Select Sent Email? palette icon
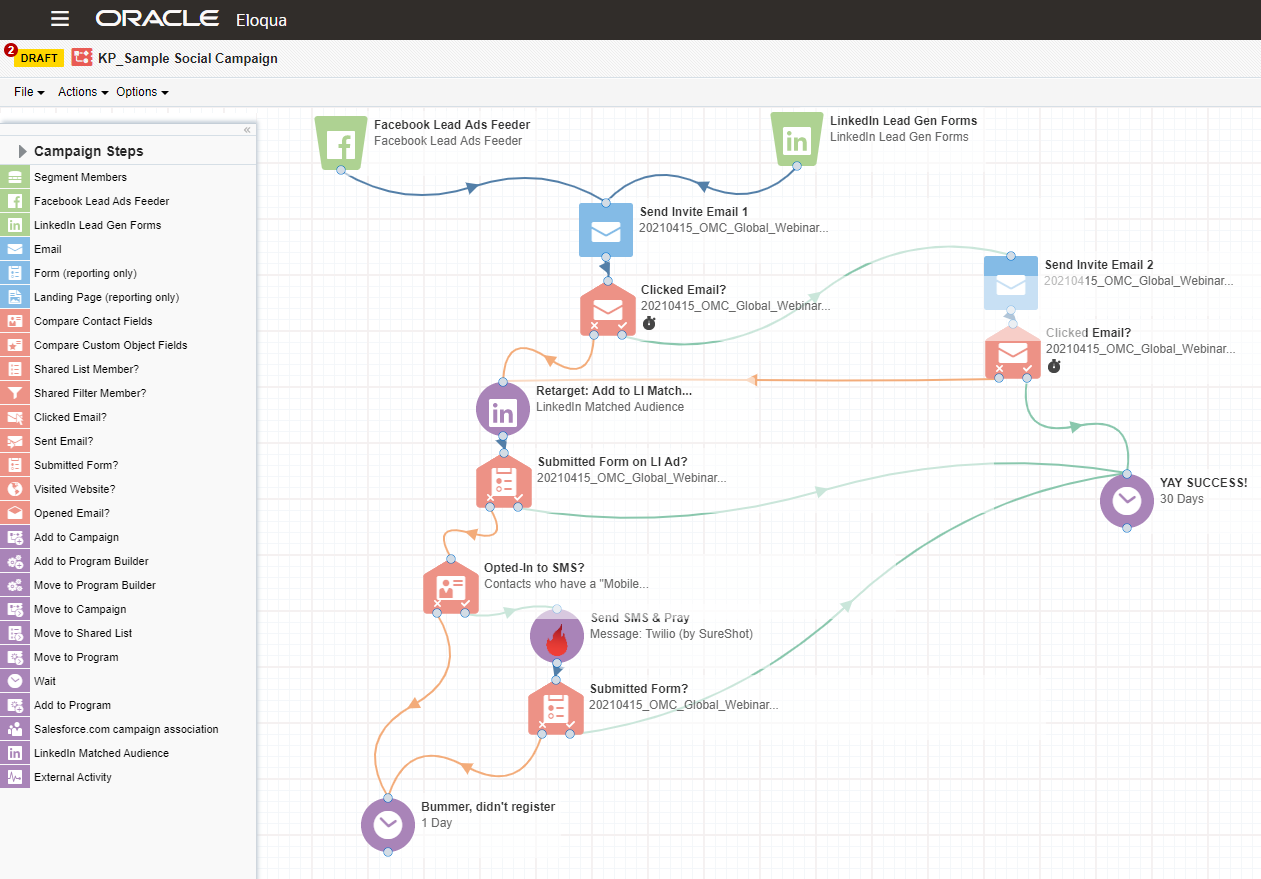This screenshot has height=879, width=1261. tap(15, 441)
